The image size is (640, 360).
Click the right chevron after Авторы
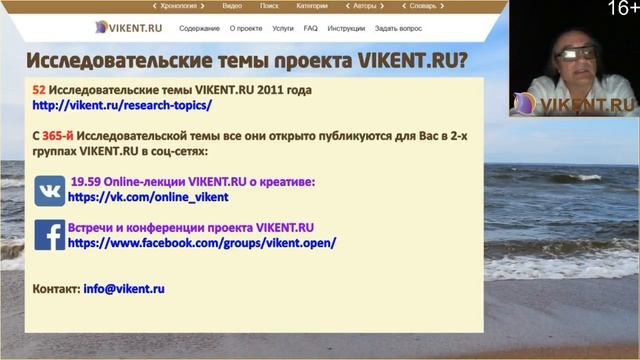coord(382,6)
